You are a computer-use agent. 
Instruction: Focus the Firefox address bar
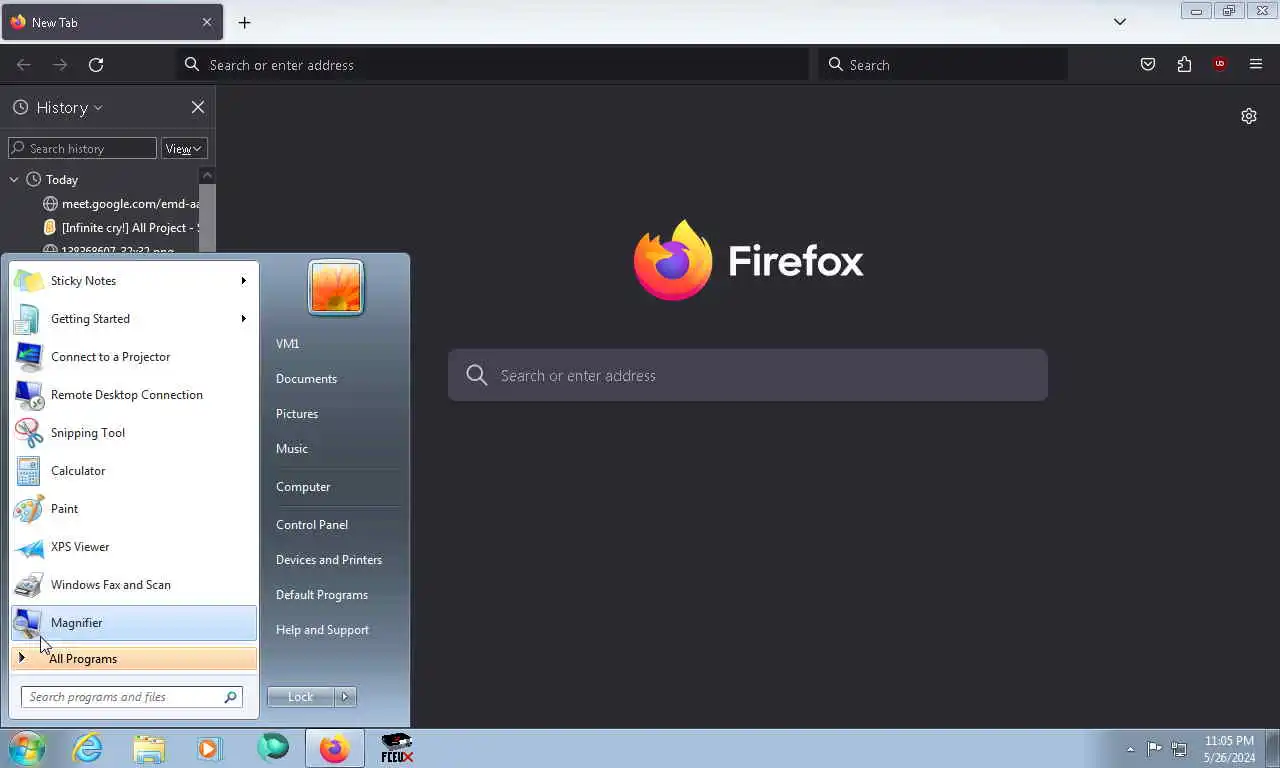tap(493, 65)
